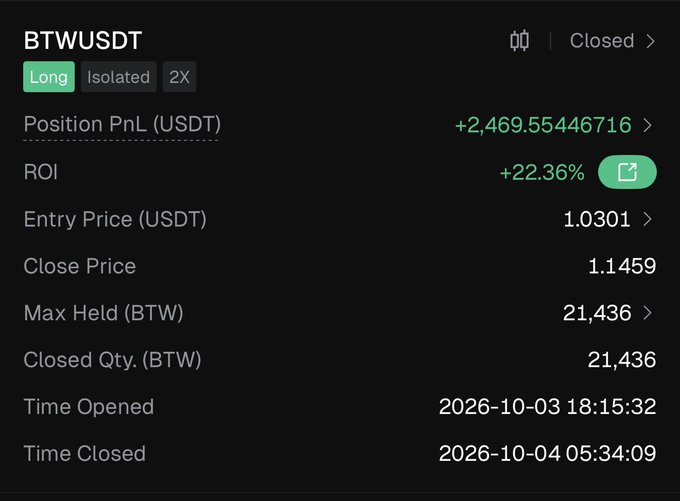Tap the Time Opened timestamp
The image size is (680, 501).
click(547, 407)
